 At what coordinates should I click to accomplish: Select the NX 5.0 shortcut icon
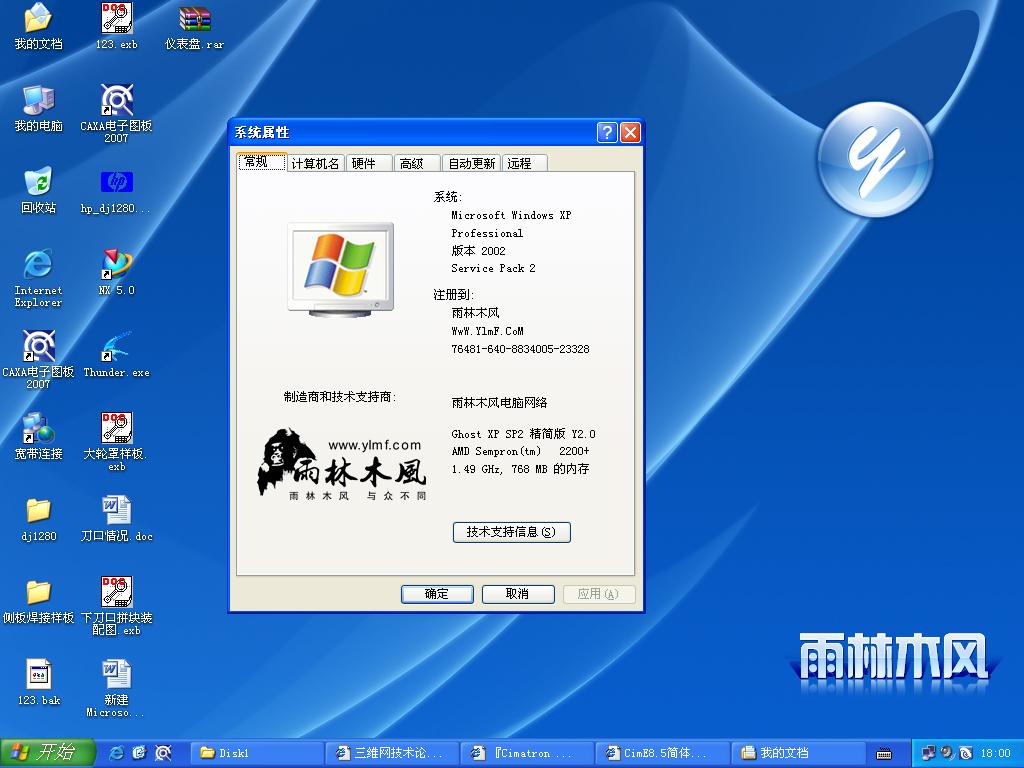tap(116, 272)
